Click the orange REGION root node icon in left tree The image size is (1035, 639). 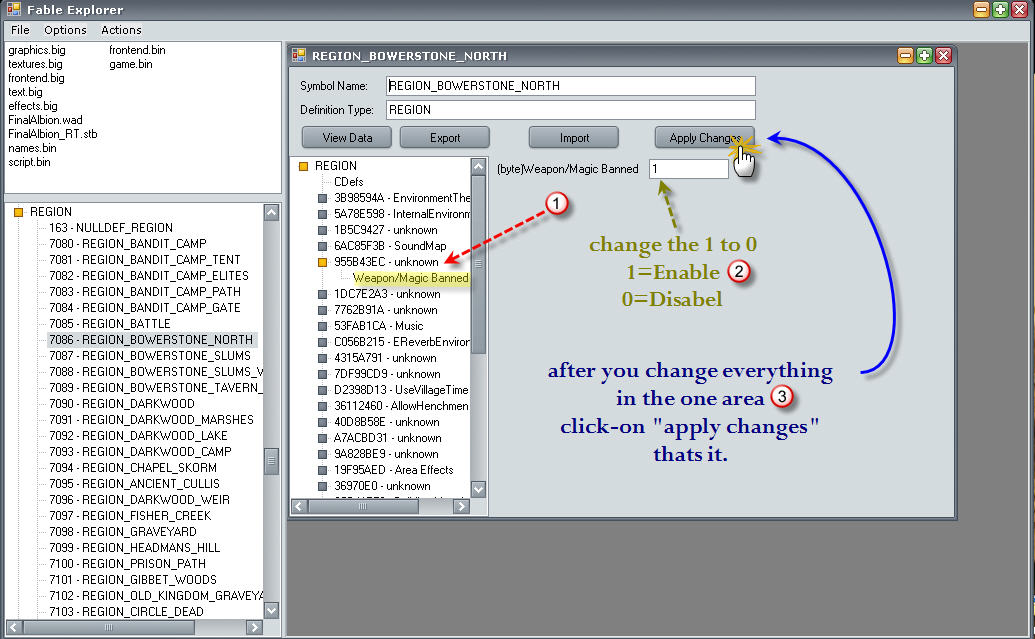click(x=17, y=212)
